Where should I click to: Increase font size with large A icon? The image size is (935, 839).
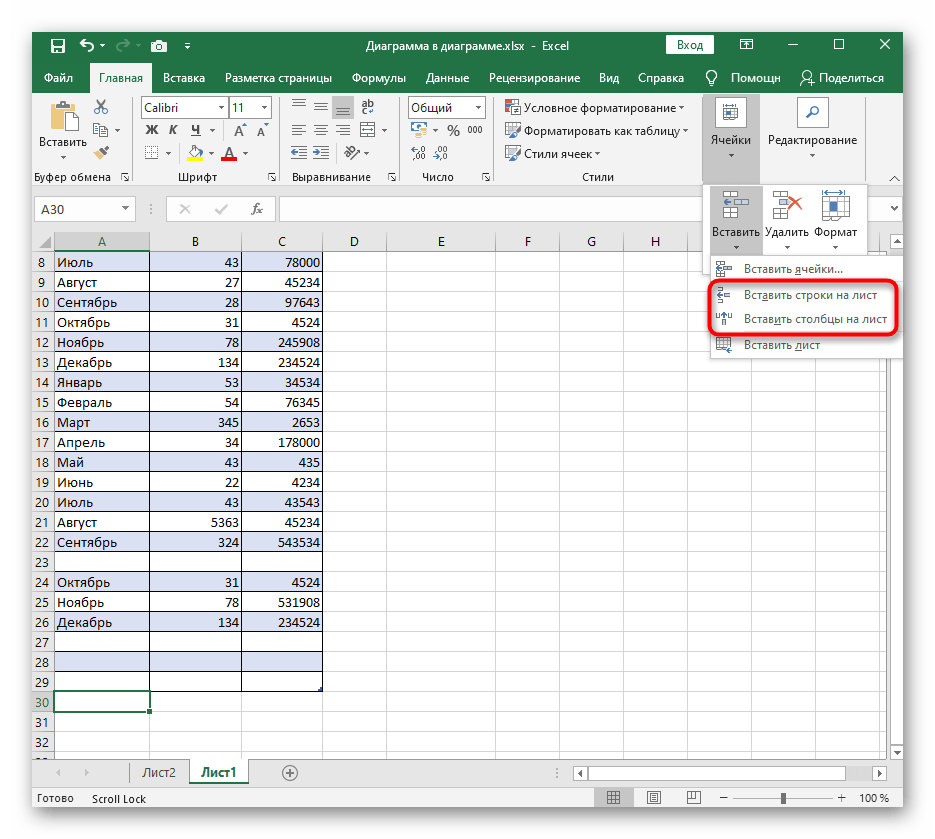(240, 131)
